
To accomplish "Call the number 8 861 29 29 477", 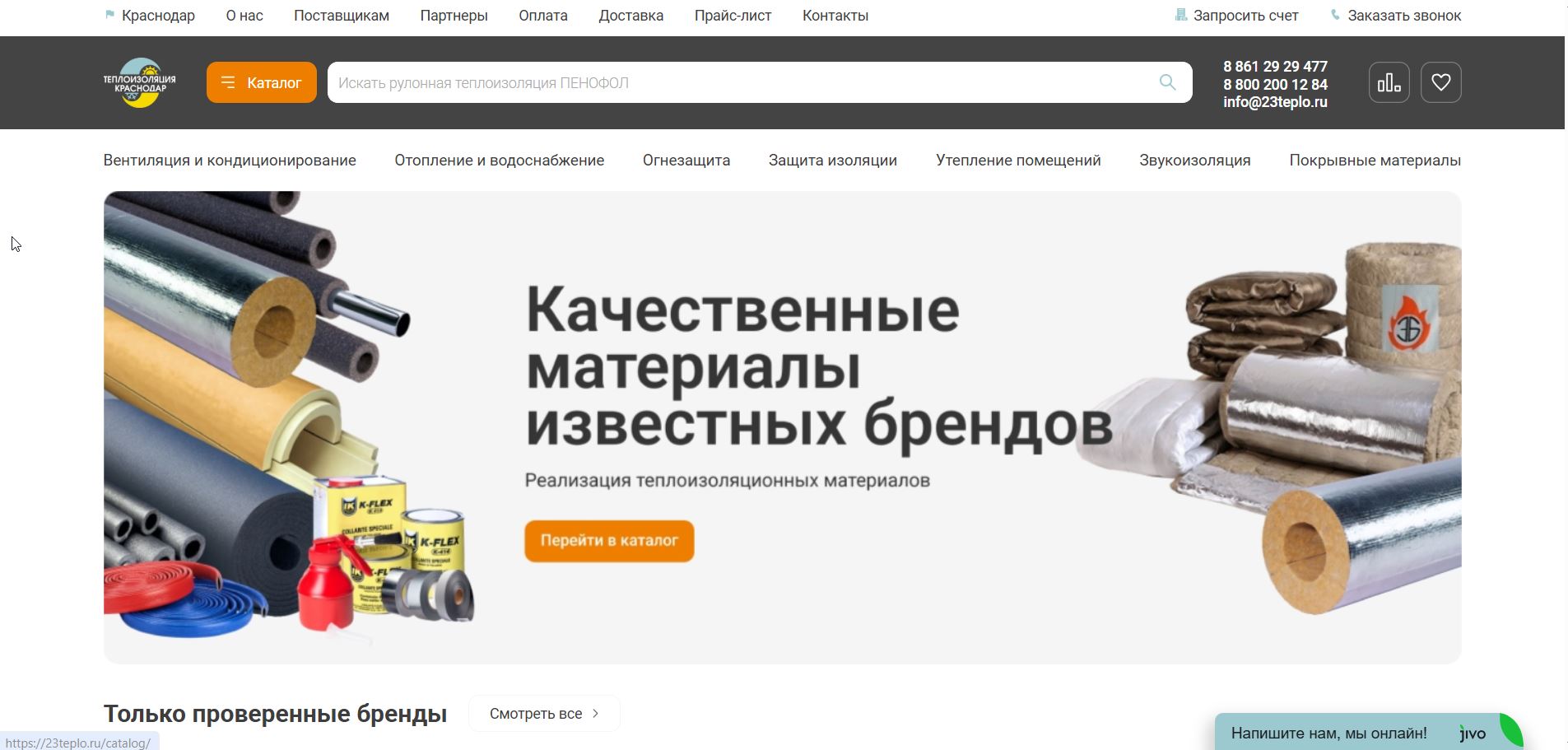I will (1275, 66).
